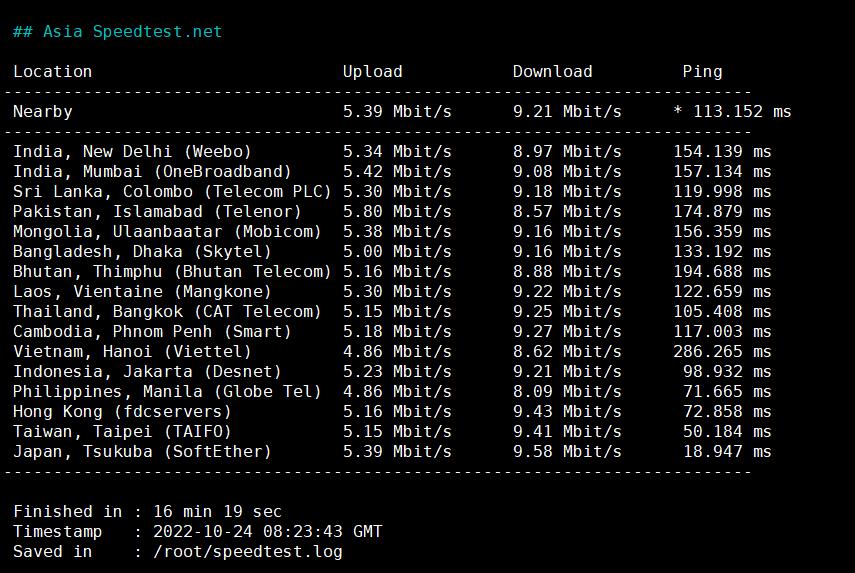The width and height of the screenshot is (855, 573).
Task: Click the Ping column header
Action: click(x=702, y=72)
